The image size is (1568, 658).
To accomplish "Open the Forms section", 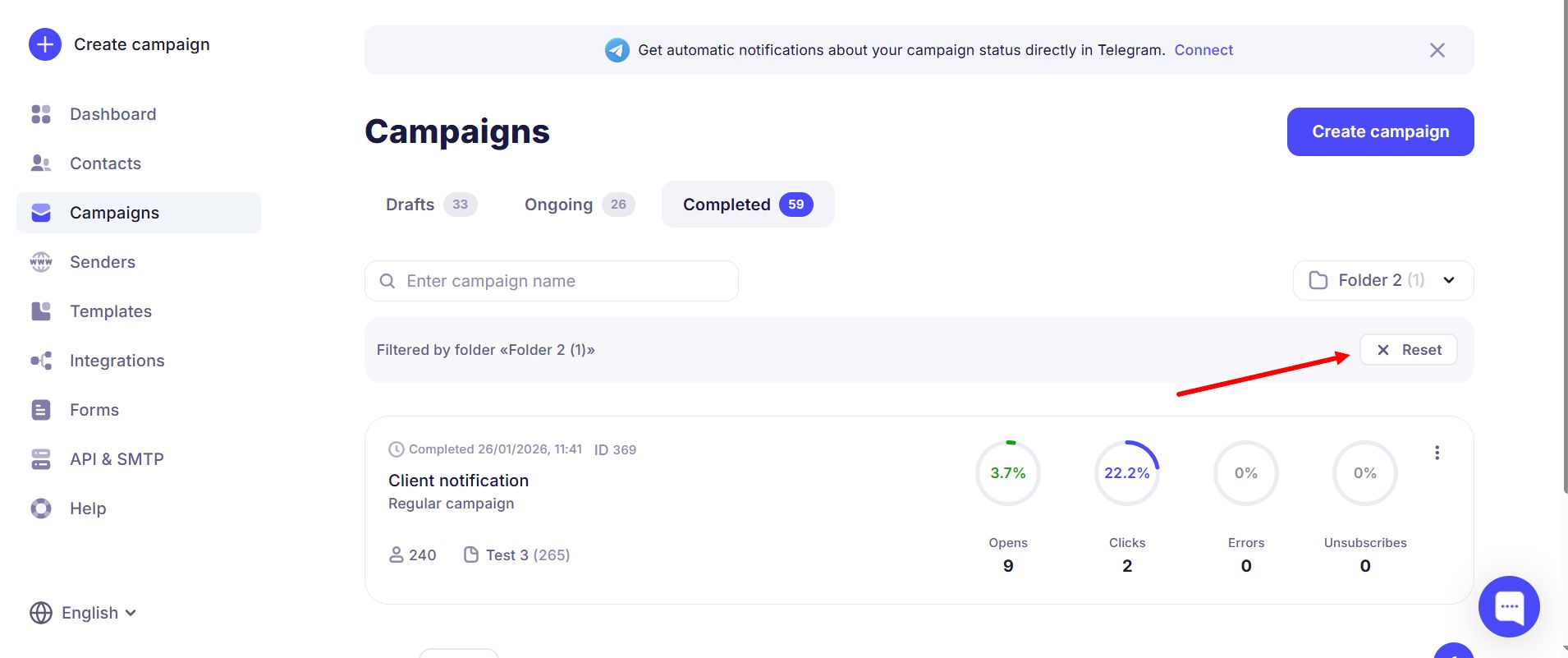I will coord(94,410).
